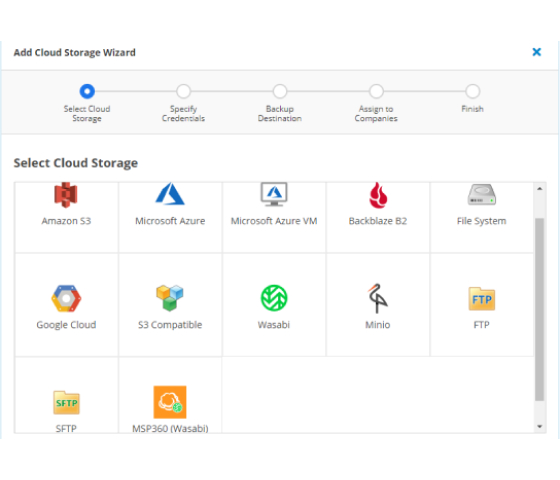Choose the Microsoft Azure icon
The width and height of the screenshot is (560, 480).
(170, 194)
